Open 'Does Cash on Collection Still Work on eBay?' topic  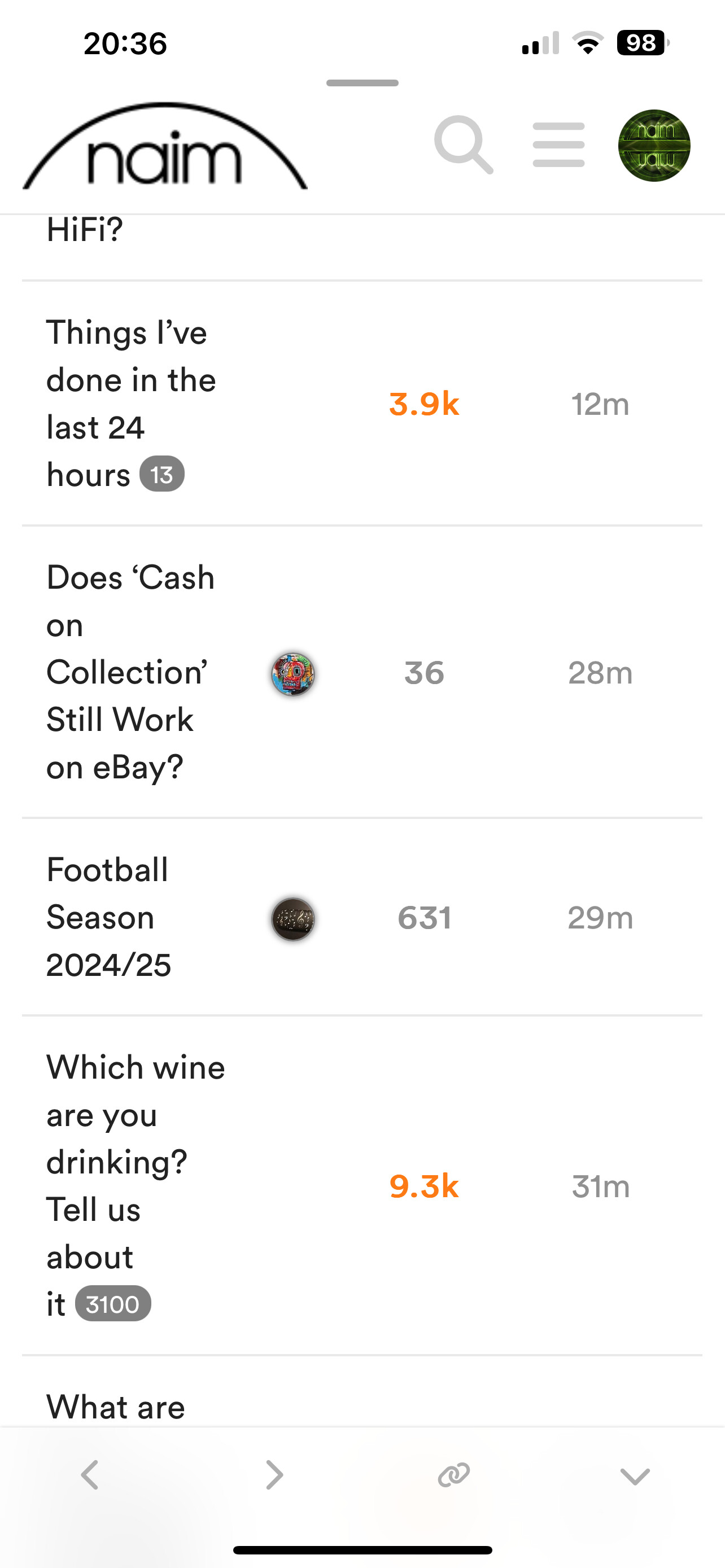(129, 672)
